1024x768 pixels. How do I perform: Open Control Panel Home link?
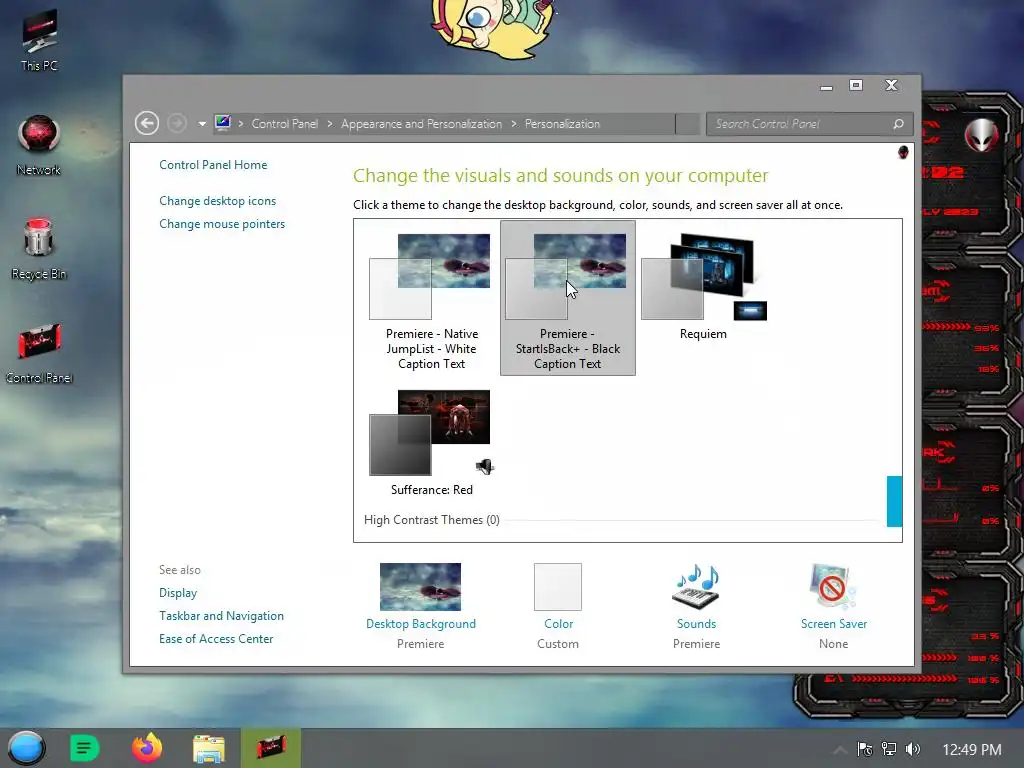(x=213, y=165)
